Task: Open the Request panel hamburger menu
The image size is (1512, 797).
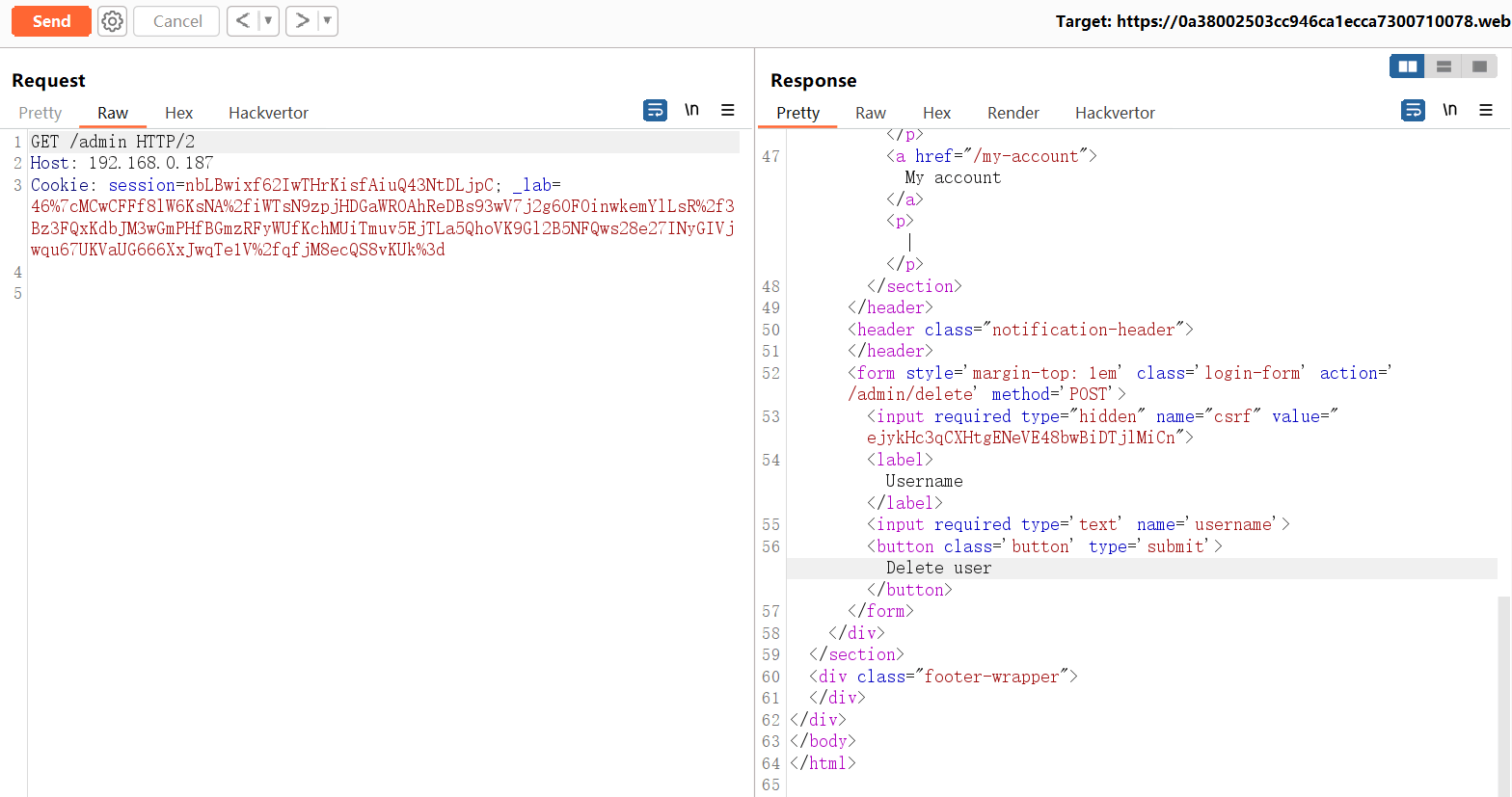Action: (x=728, y=110)
